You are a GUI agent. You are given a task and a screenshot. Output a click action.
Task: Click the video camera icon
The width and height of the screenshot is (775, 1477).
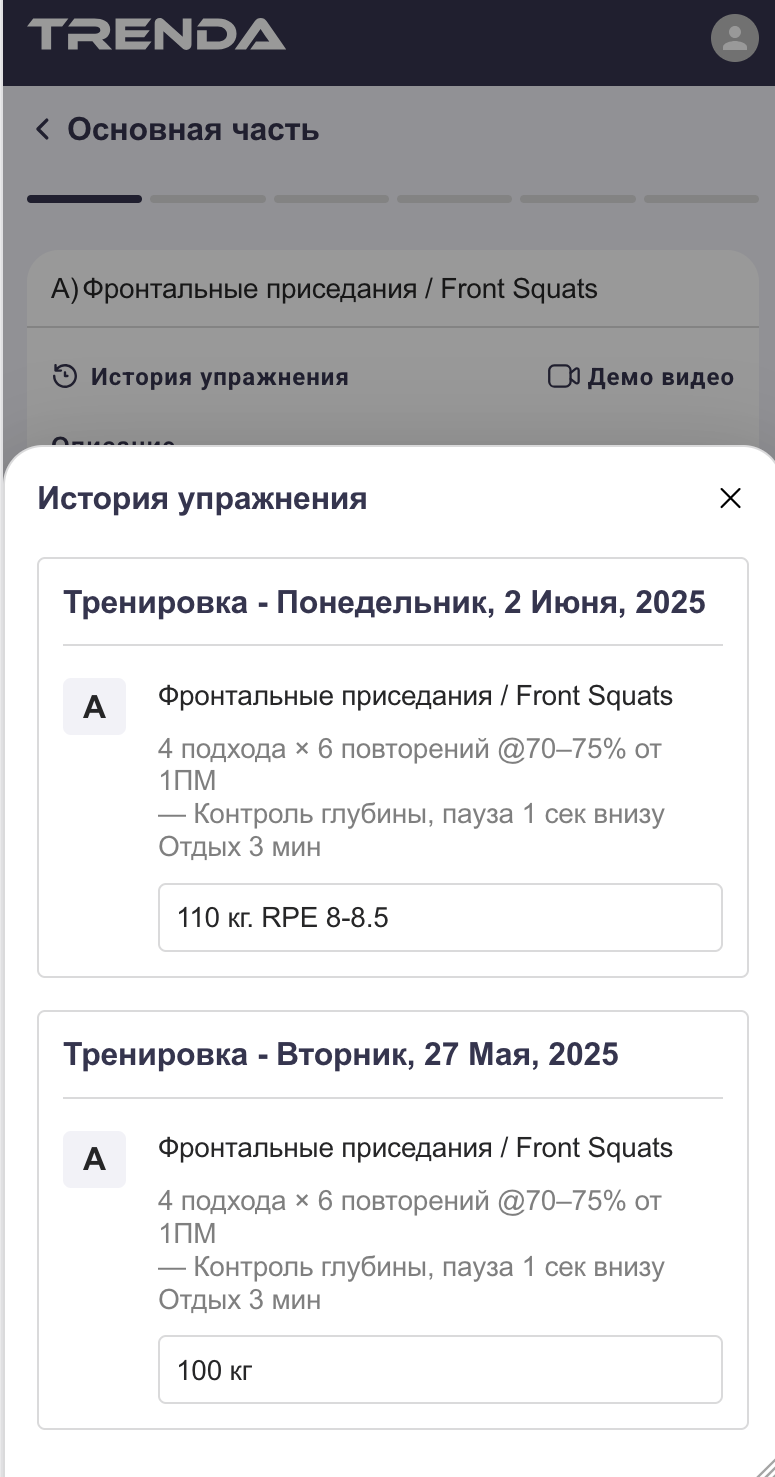pyautogui.click(x=563, y=376)
